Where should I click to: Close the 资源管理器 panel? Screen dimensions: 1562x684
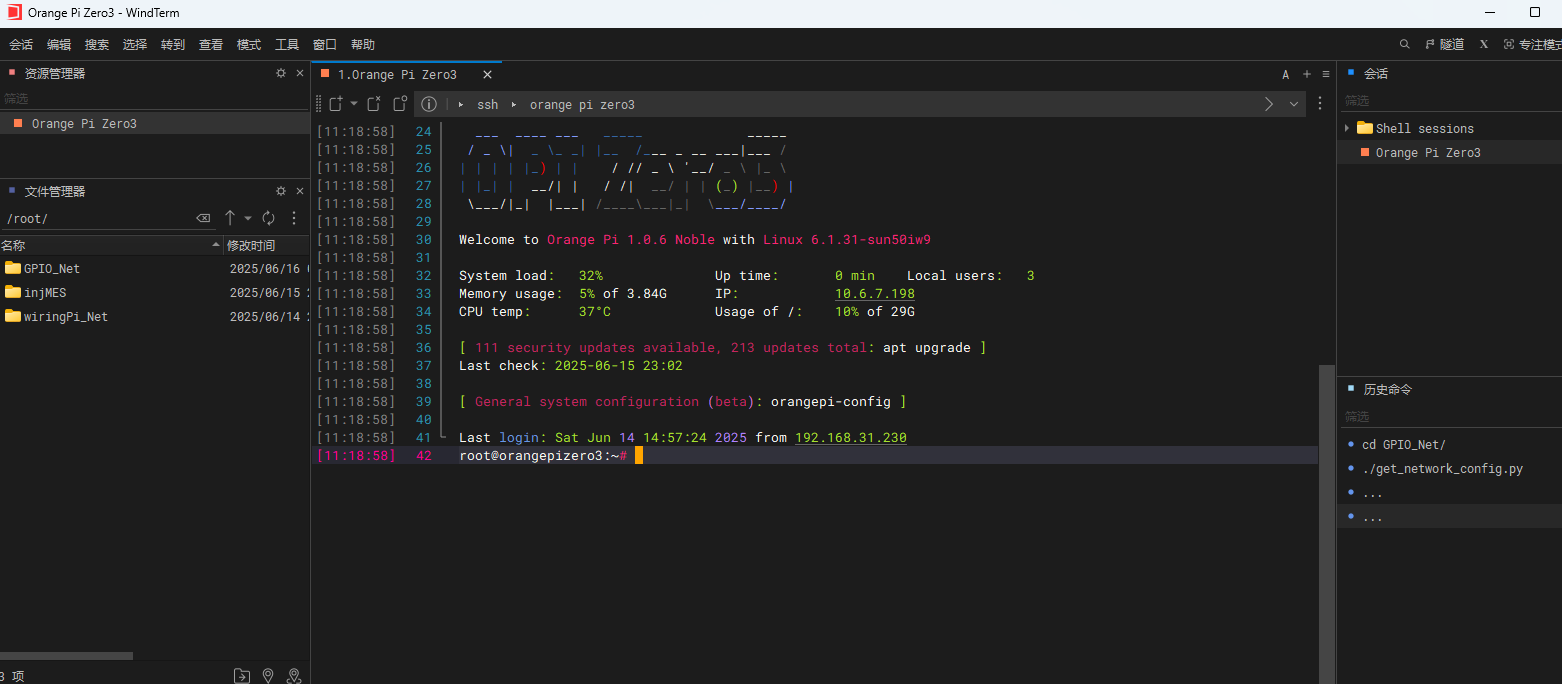(299, 73)
